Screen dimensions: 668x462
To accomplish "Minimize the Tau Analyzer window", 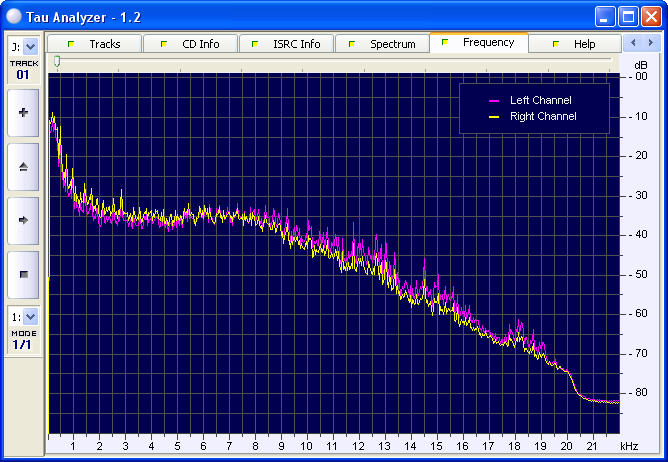I will 605,17.
